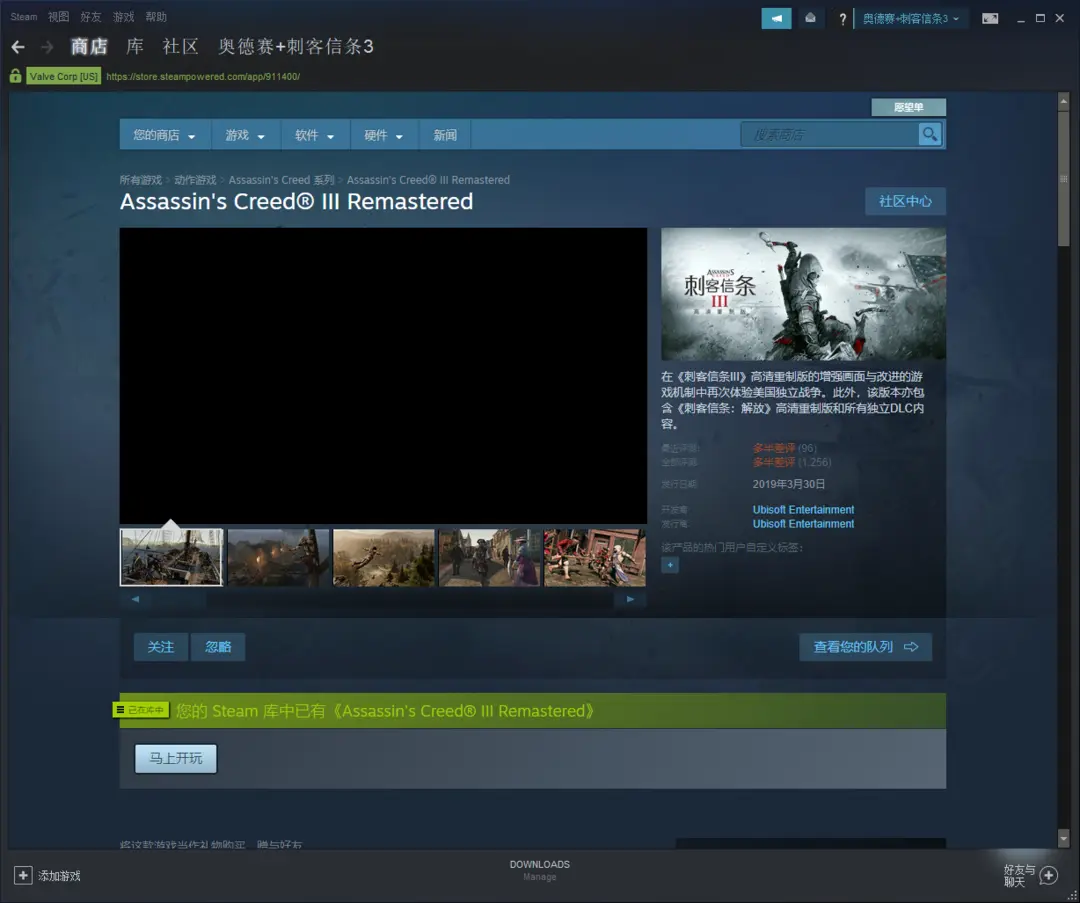Open account dropdown 奥德赛+刺客信条3

(911, 19)
